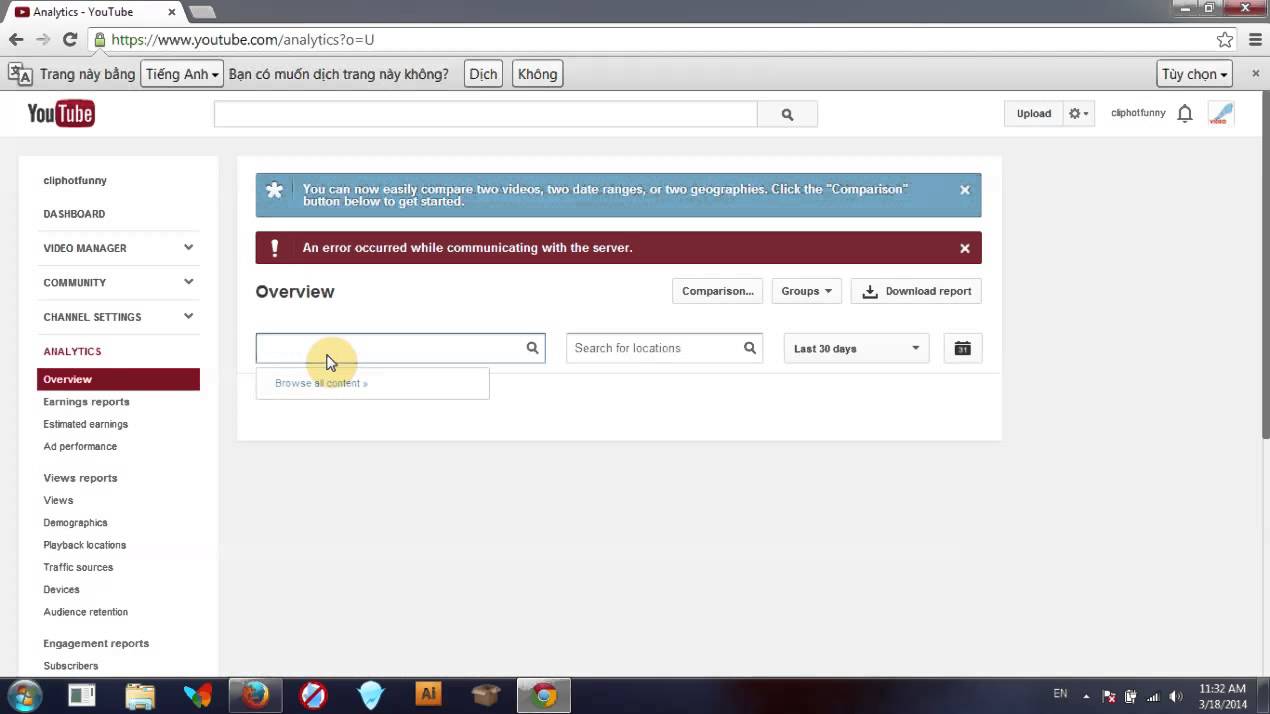Open a new browser tab
Image resolution: width=1270 pixels, height=714 pixels.
click(x=203, y=12)
